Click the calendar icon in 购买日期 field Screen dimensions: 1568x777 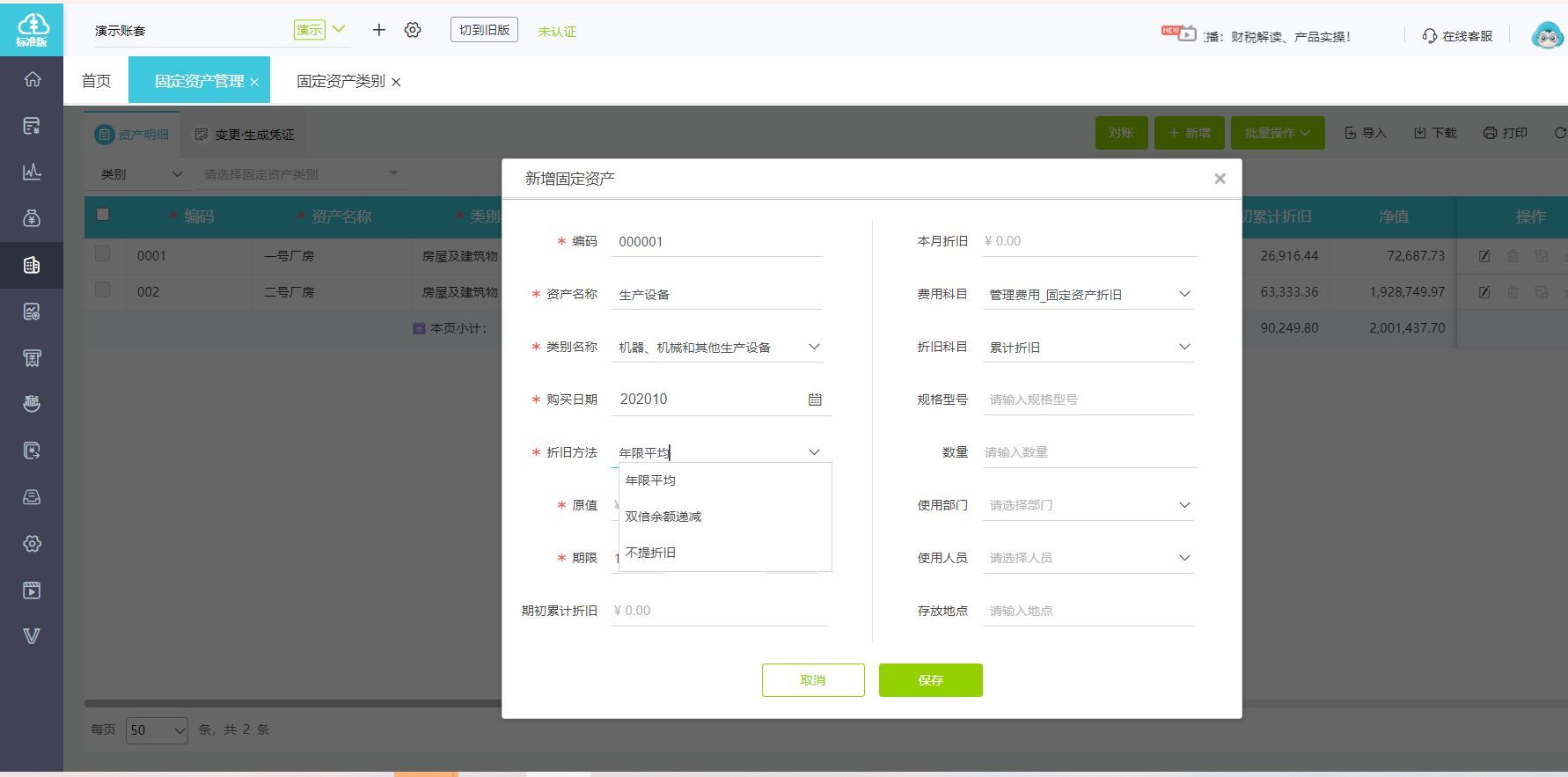tap(815, 399)
